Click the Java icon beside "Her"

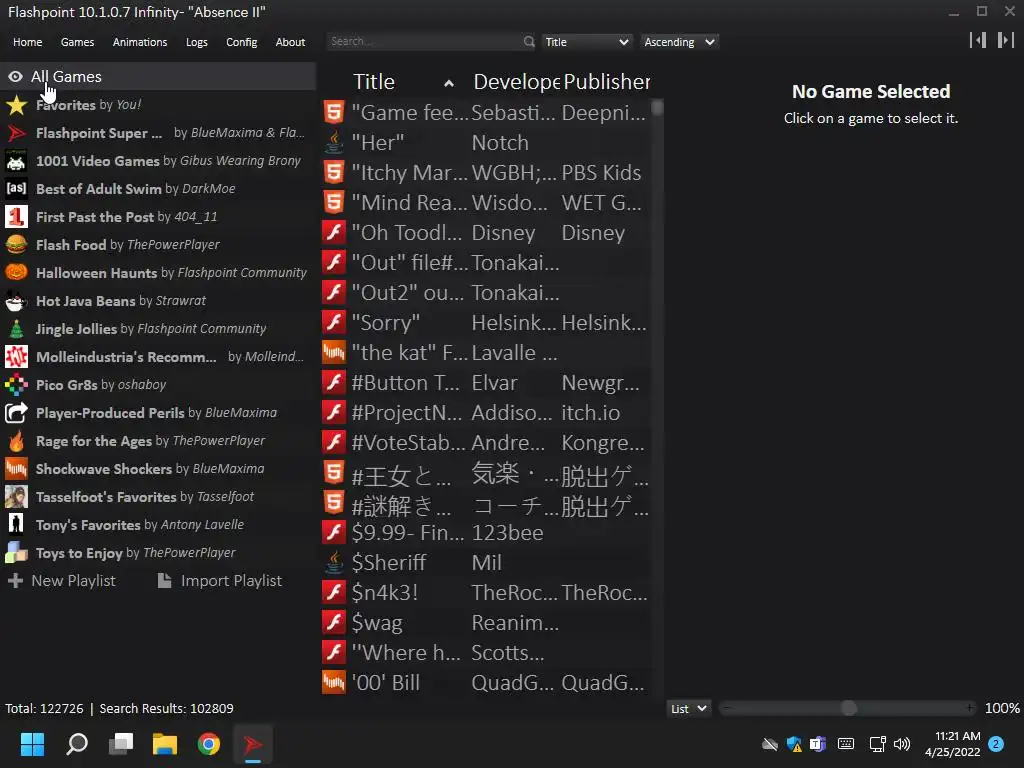pyautogui.click(x=334, y=142)
